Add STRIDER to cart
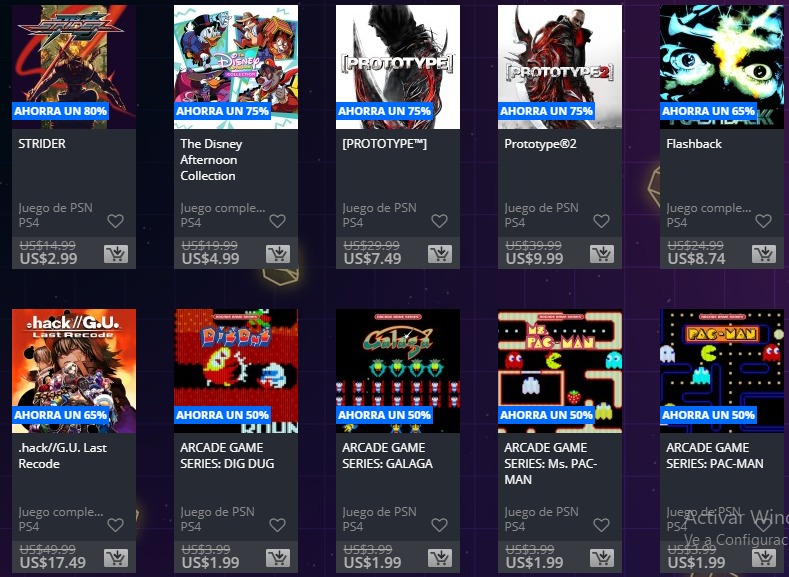This screenshot has width=789, height=577. (116, 254)
